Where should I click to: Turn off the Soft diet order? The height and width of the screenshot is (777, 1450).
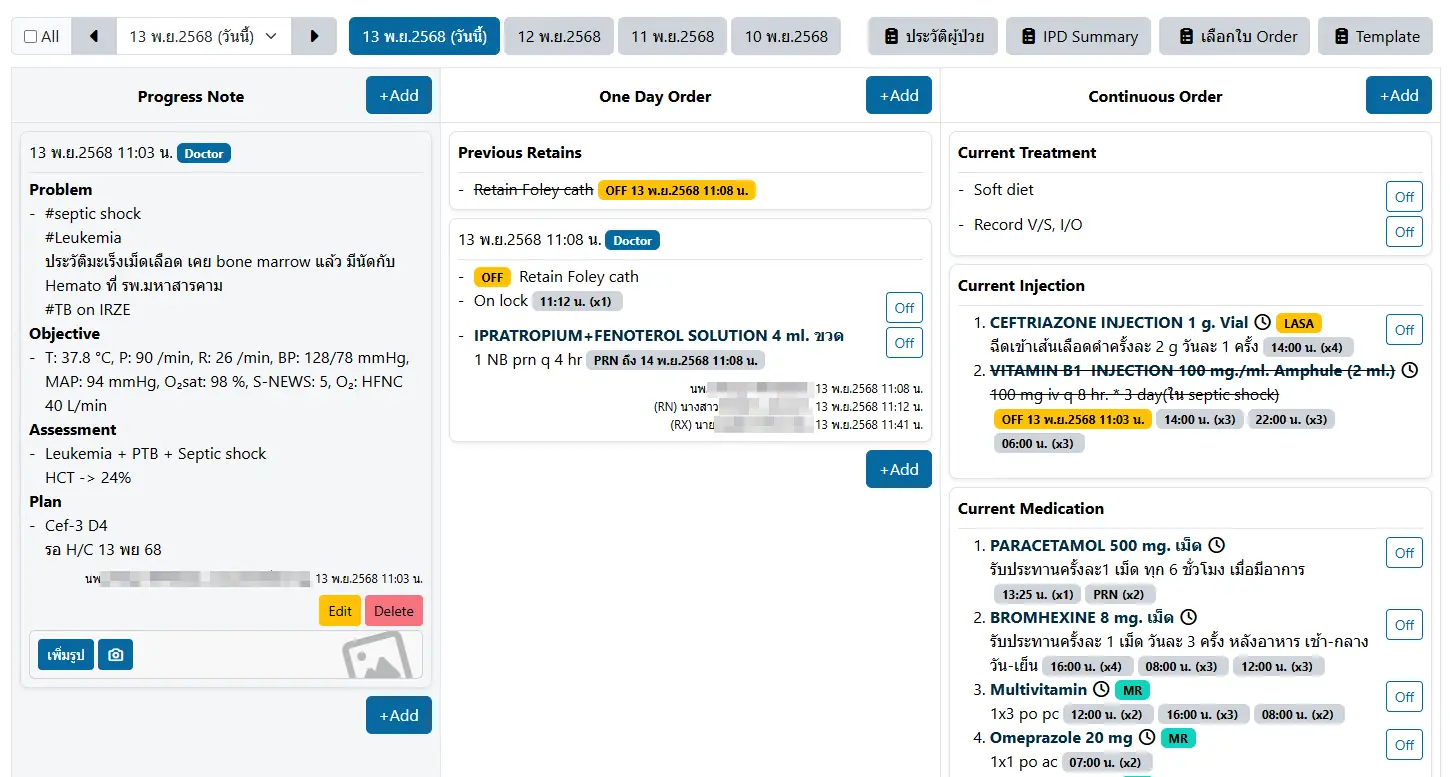pyautogui.click(x=1404, y=197)
